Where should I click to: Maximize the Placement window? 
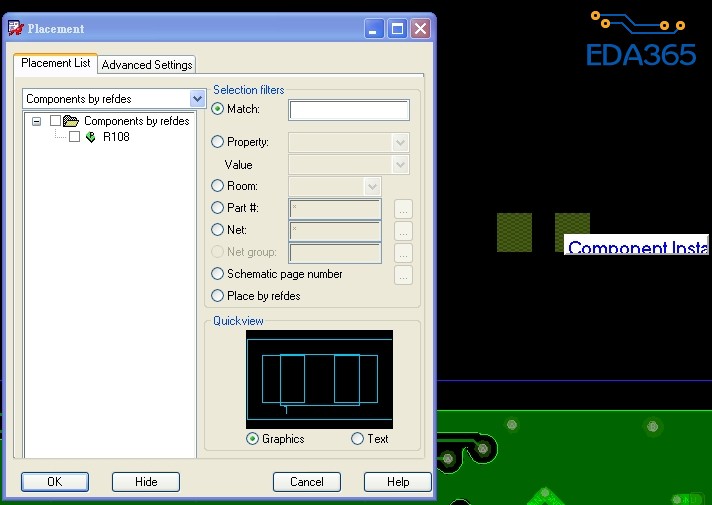coord(397,29)
